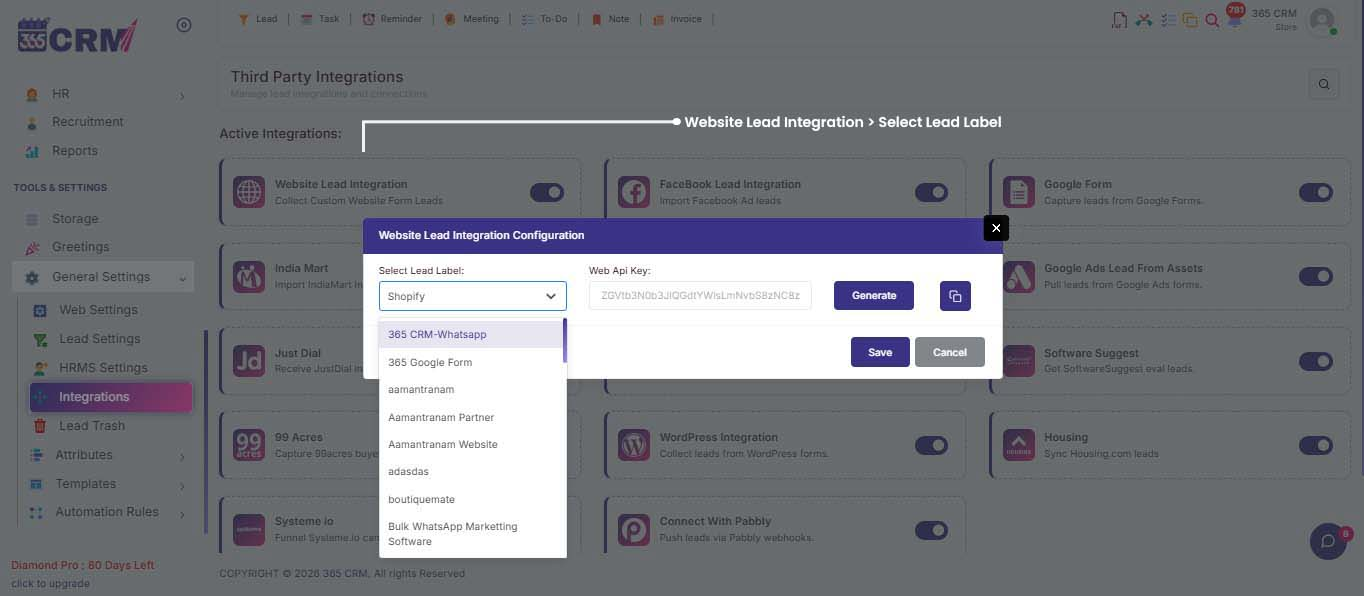1364x596 pixels.
Task: Click the Housing integration icon
Action: [x=1019, y=445]
